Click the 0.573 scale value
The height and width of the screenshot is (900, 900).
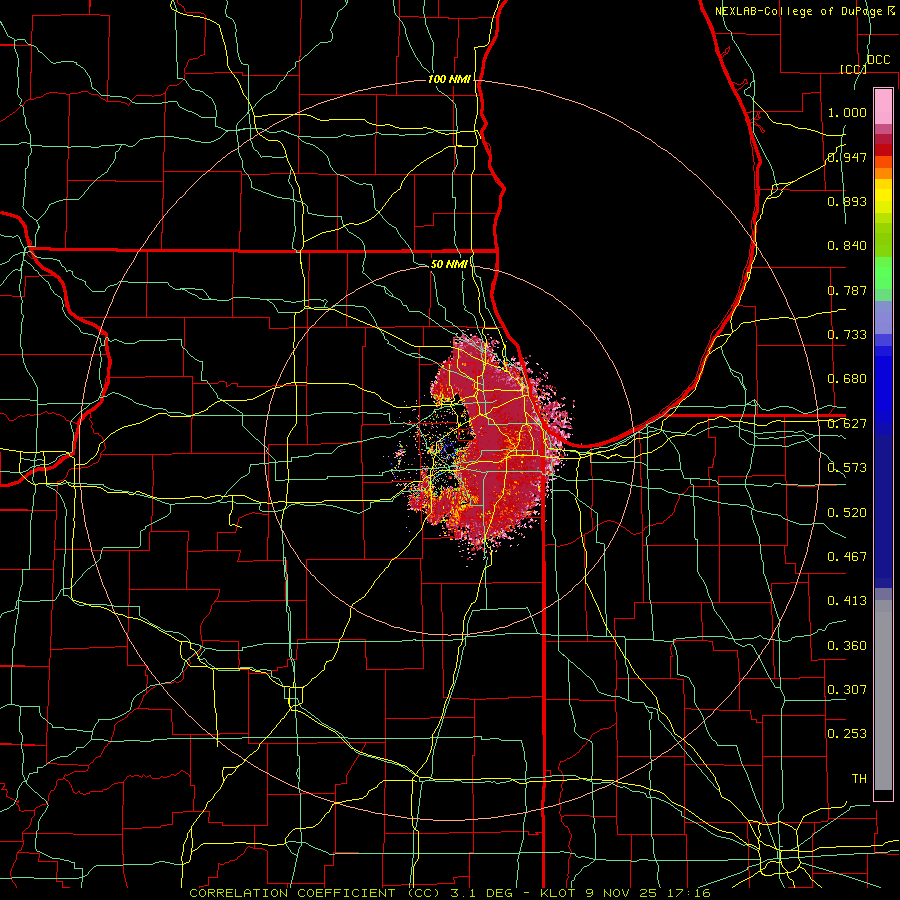click(847, 468)
